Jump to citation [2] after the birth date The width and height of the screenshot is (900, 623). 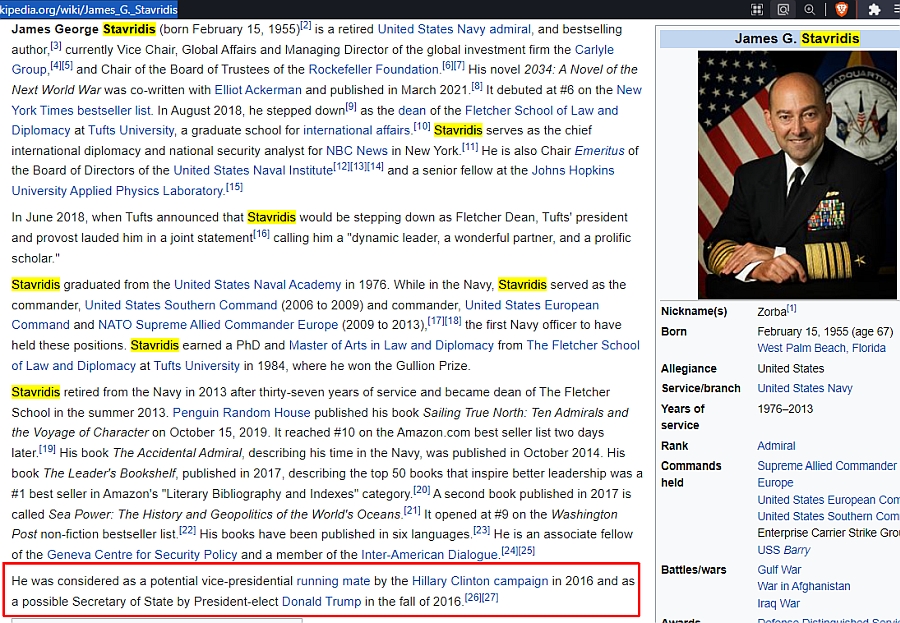(306, 26)
